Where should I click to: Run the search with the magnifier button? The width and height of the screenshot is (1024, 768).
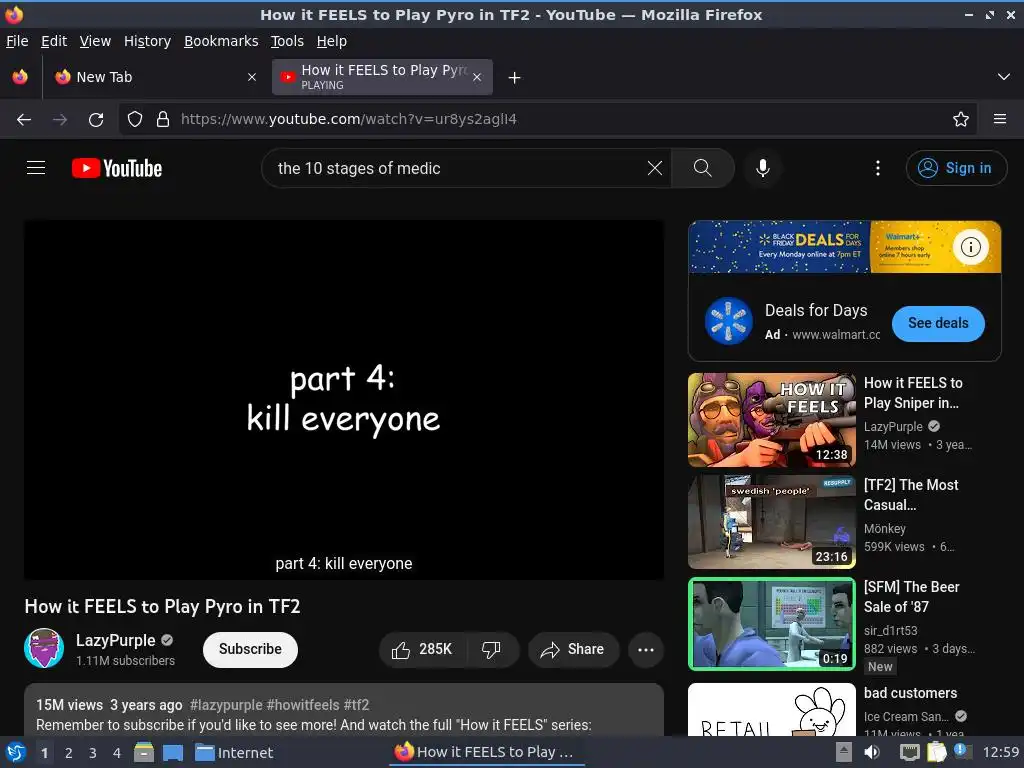tap(703, 168)
